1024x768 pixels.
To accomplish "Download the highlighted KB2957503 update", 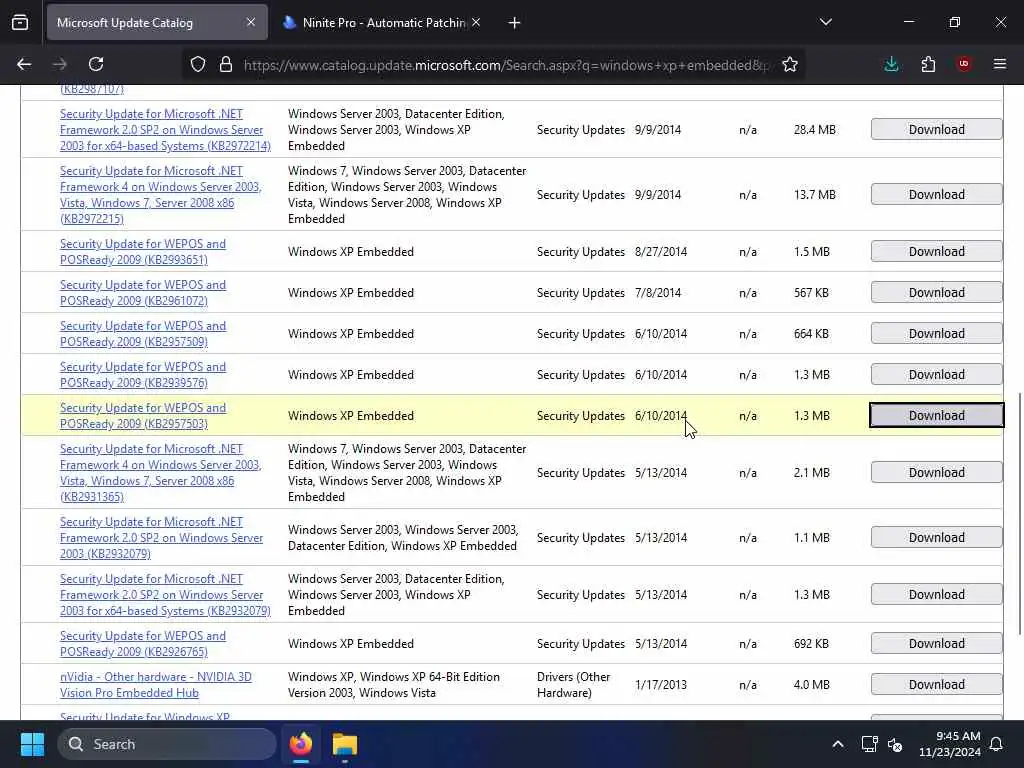I will pos(936,415).
